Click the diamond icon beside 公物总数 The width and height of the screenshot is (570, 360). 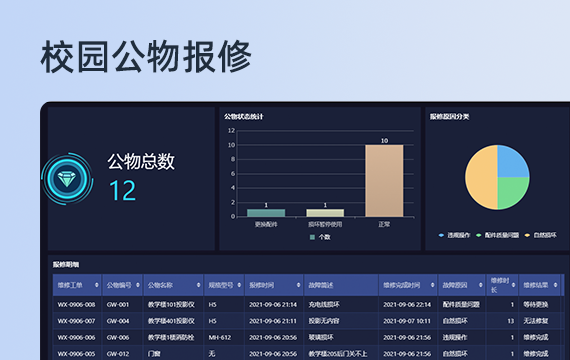click(67, 179)
